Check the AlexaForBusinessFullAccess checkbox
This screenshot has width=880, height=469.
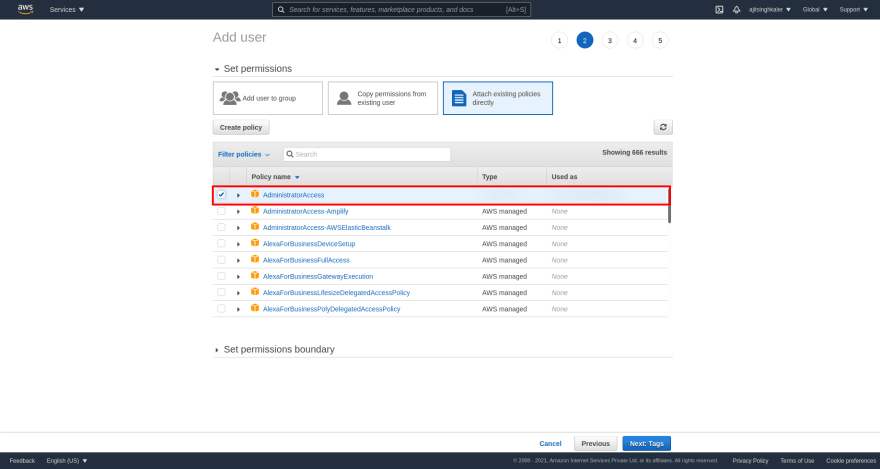[221, 260]
